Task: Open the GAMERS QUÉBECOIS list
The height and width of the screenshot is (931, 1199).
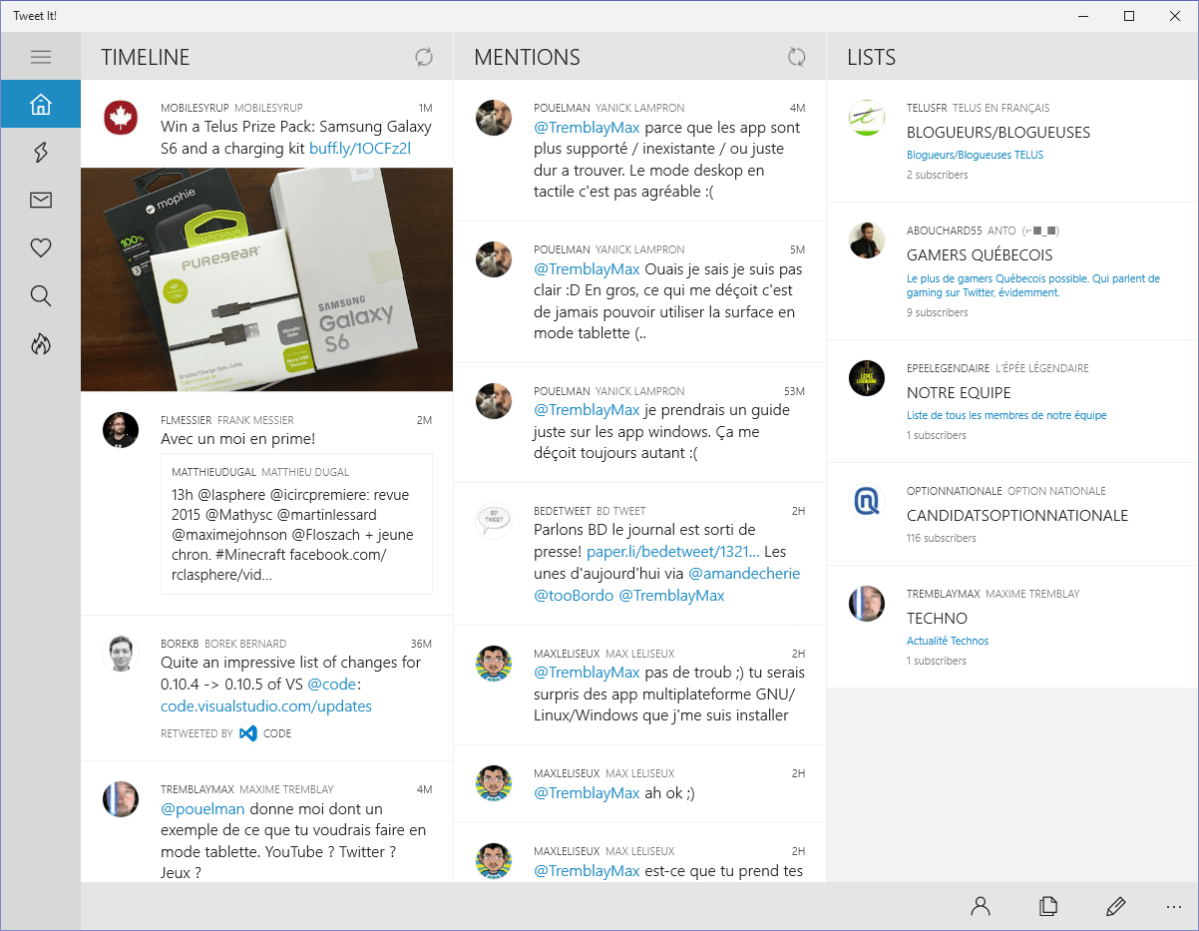Action: (979, 255)
